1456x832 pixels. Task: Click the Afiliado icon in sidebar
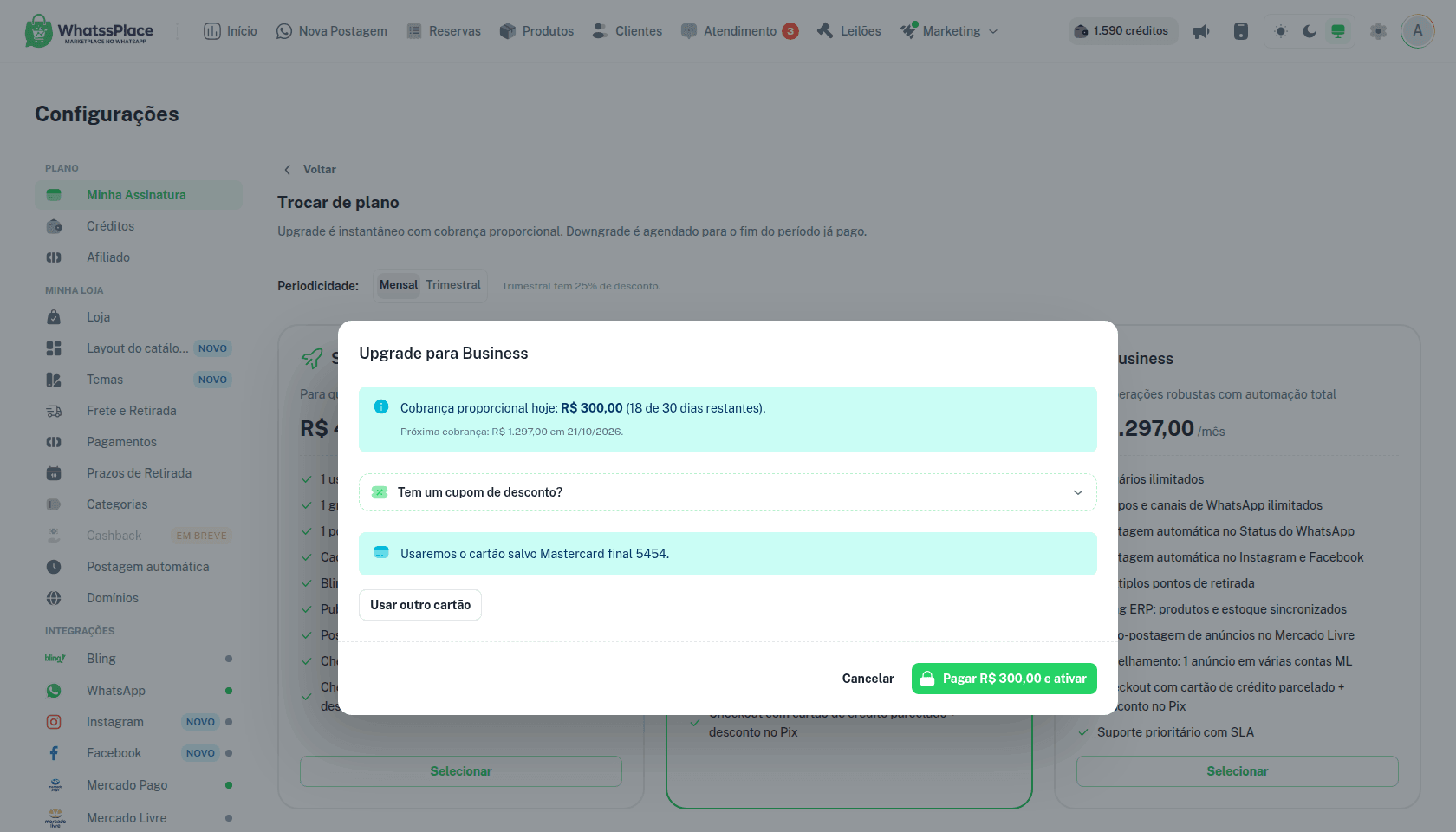54,257
